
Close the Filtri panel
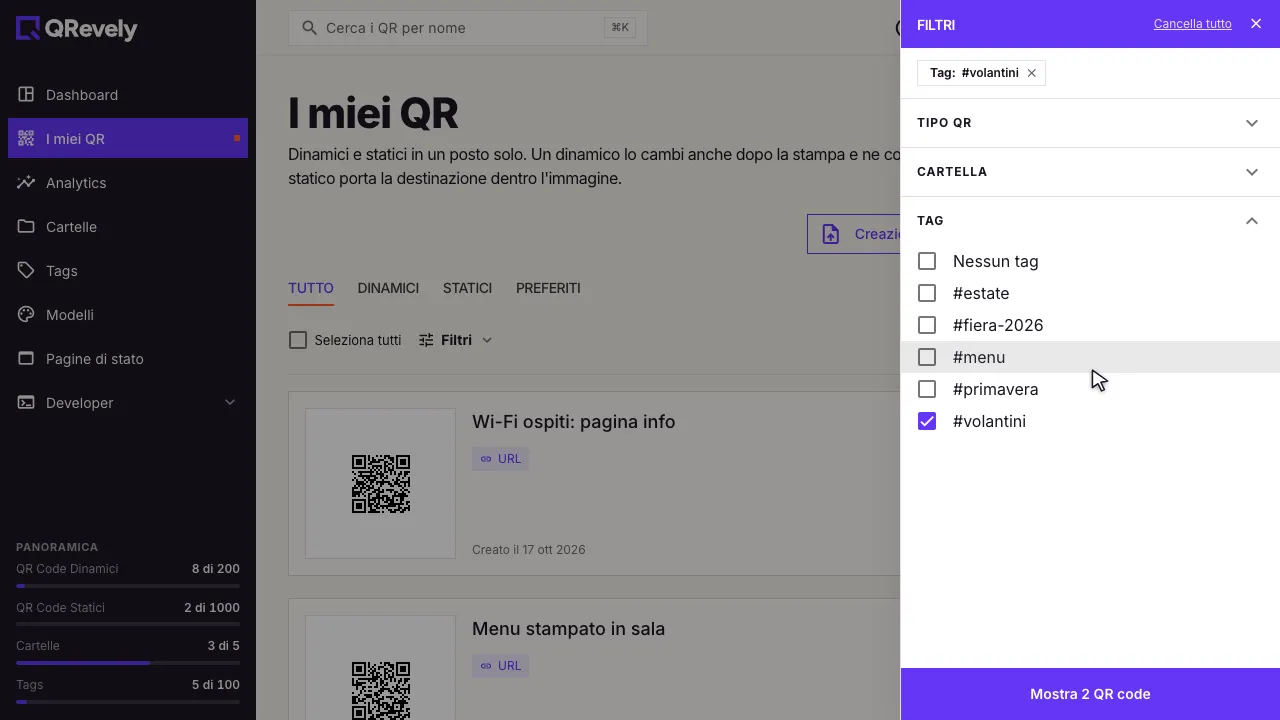coord(1256,24)
